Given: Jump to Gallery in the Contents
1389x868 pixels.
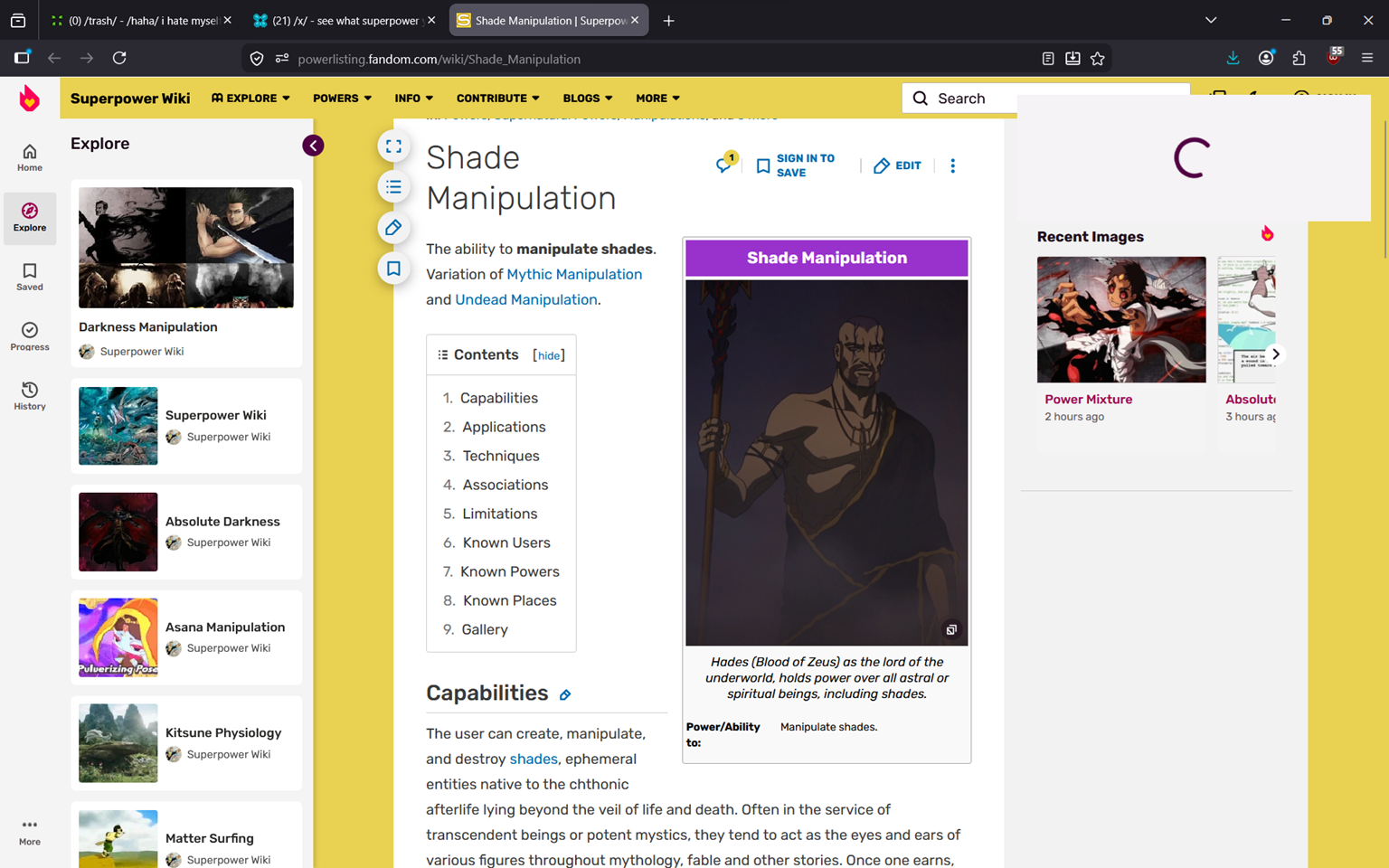Looking at the screenshot, I should click(x=485, y=629).
